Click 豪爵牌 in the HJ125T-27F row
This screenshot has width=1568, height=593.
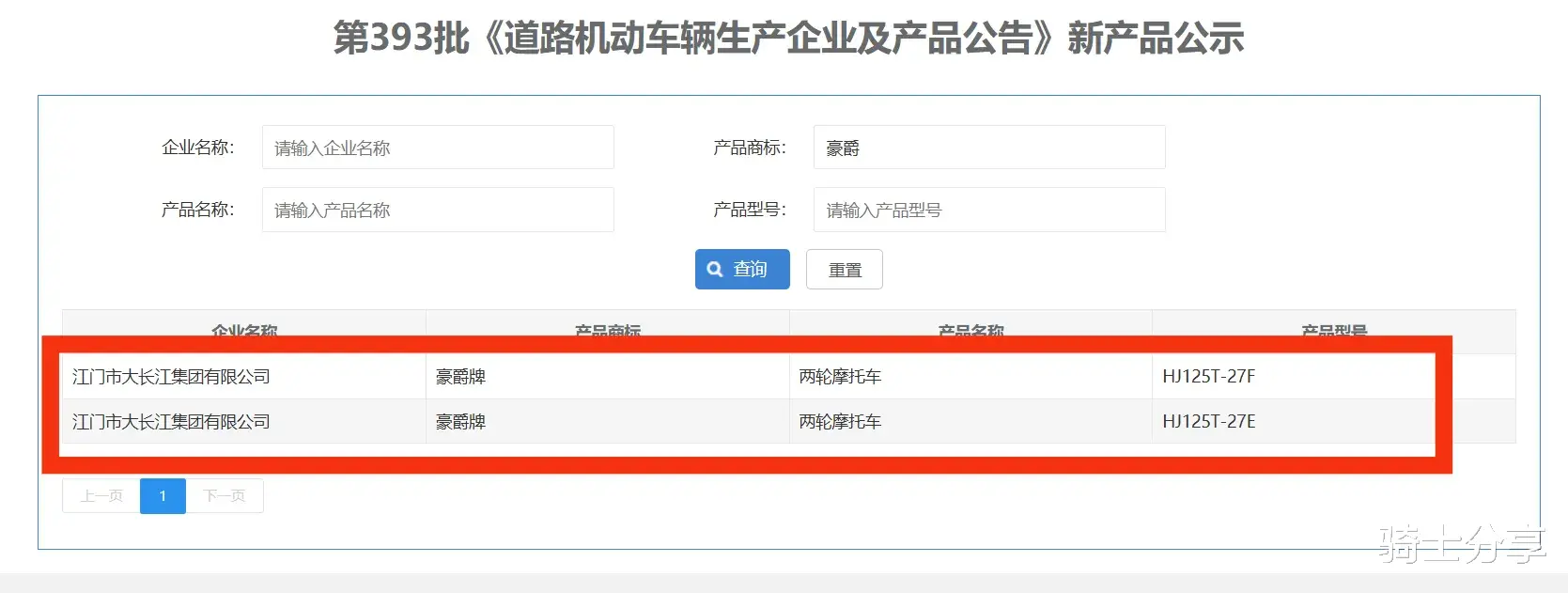460,377
